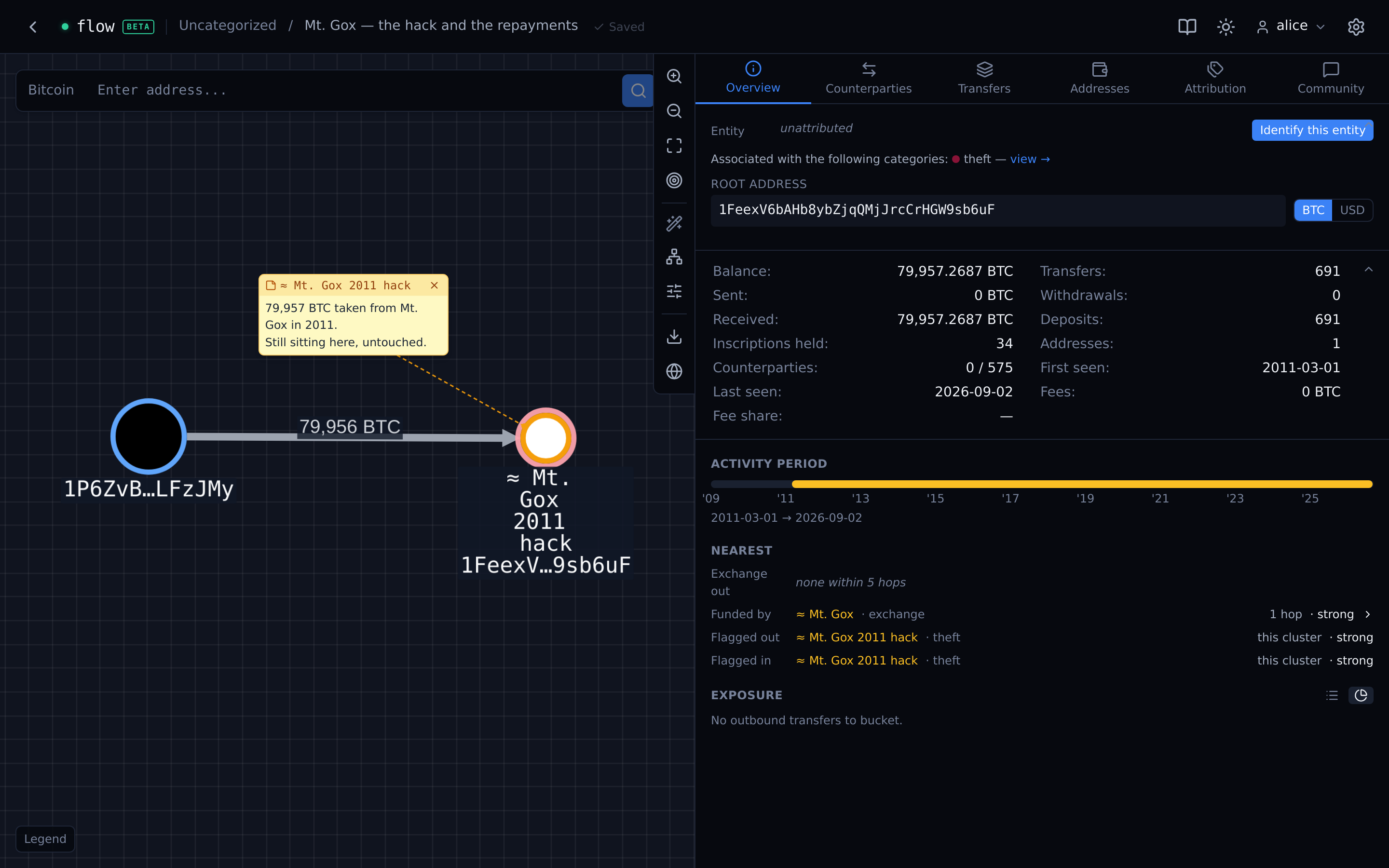Click the Inscriptions held value 34
Screen dimensions: 1389x868
coord(1004,343)
